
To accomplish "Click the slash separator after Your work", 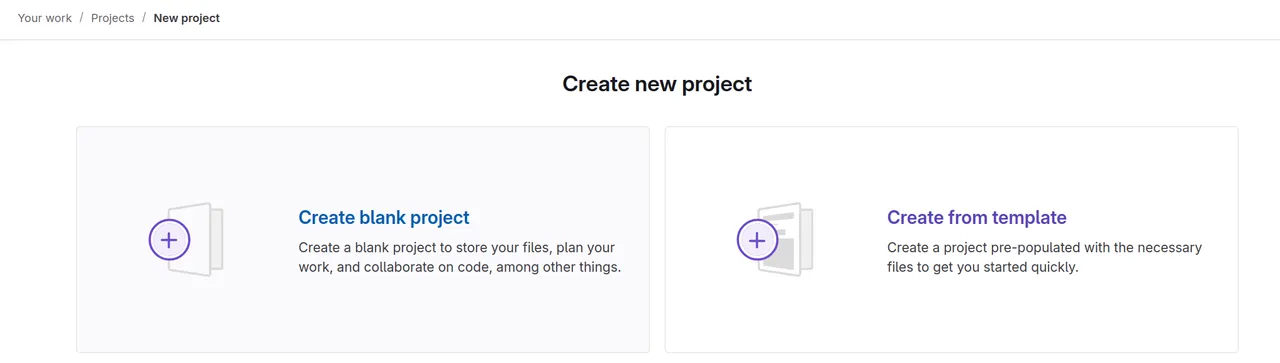I will [82, 18].
